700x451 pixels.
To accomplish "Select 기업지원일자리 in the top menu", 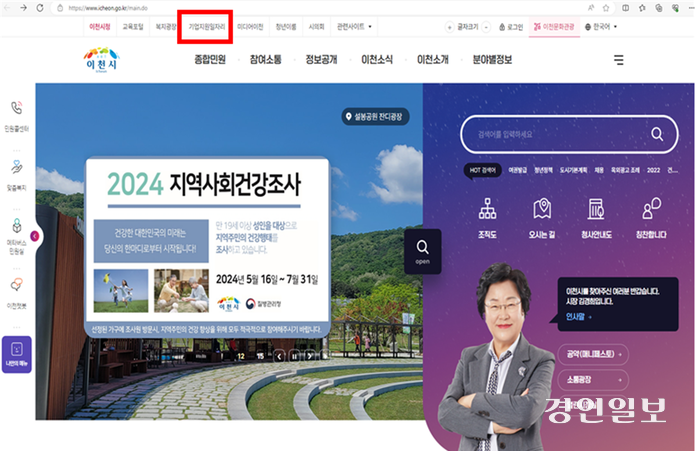I will coord(205,27).
